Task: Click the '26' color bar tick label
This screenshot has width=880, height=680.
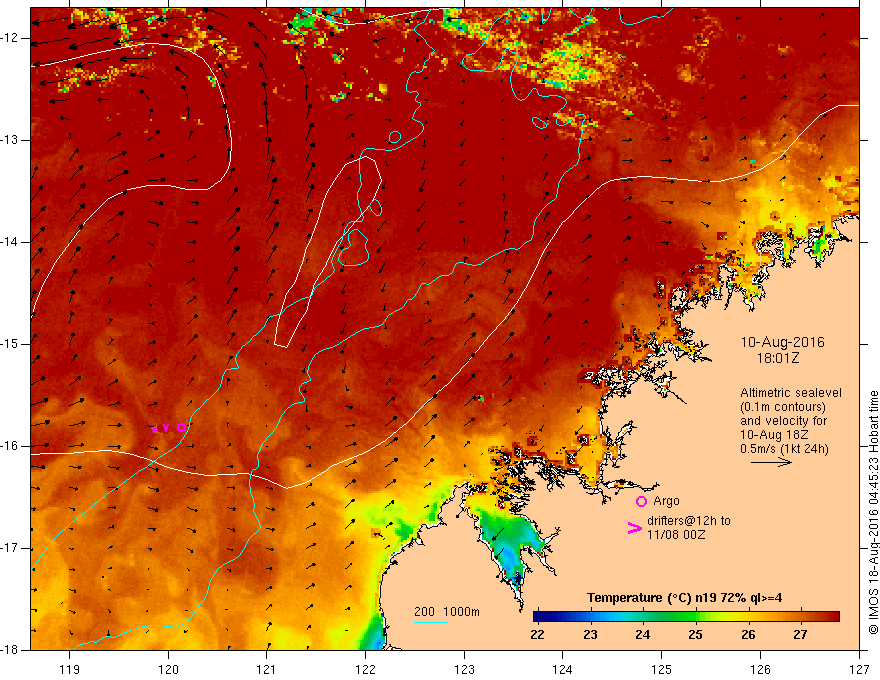Action: pyautogui.click(x=748, y=635)
